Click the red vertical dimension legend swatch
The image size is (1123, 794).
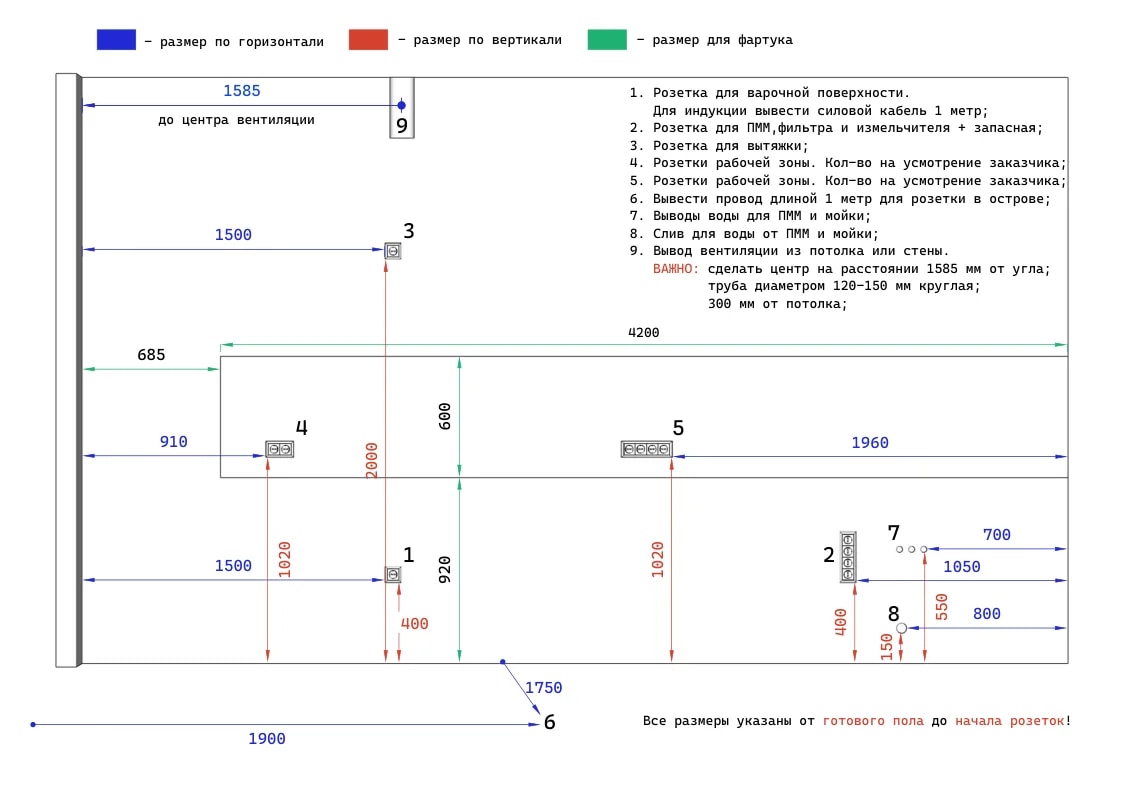click(368, 39)
